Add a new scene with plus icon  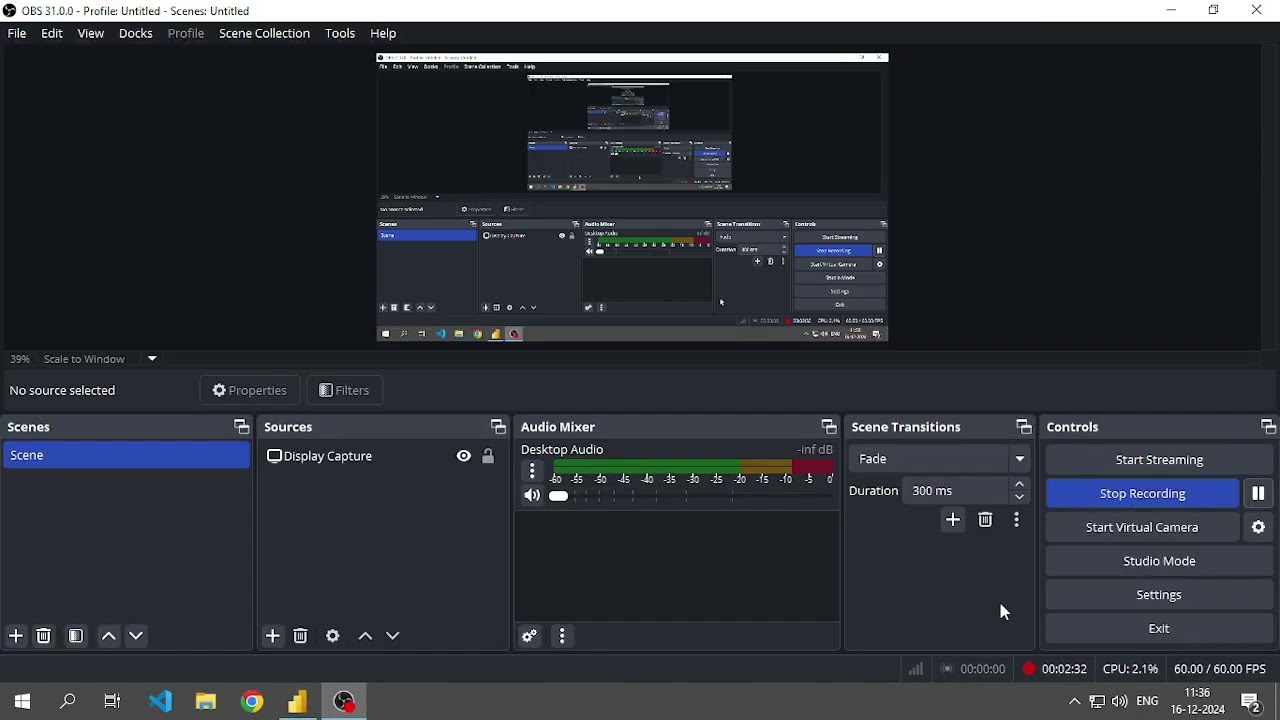(x=16, y=636)
